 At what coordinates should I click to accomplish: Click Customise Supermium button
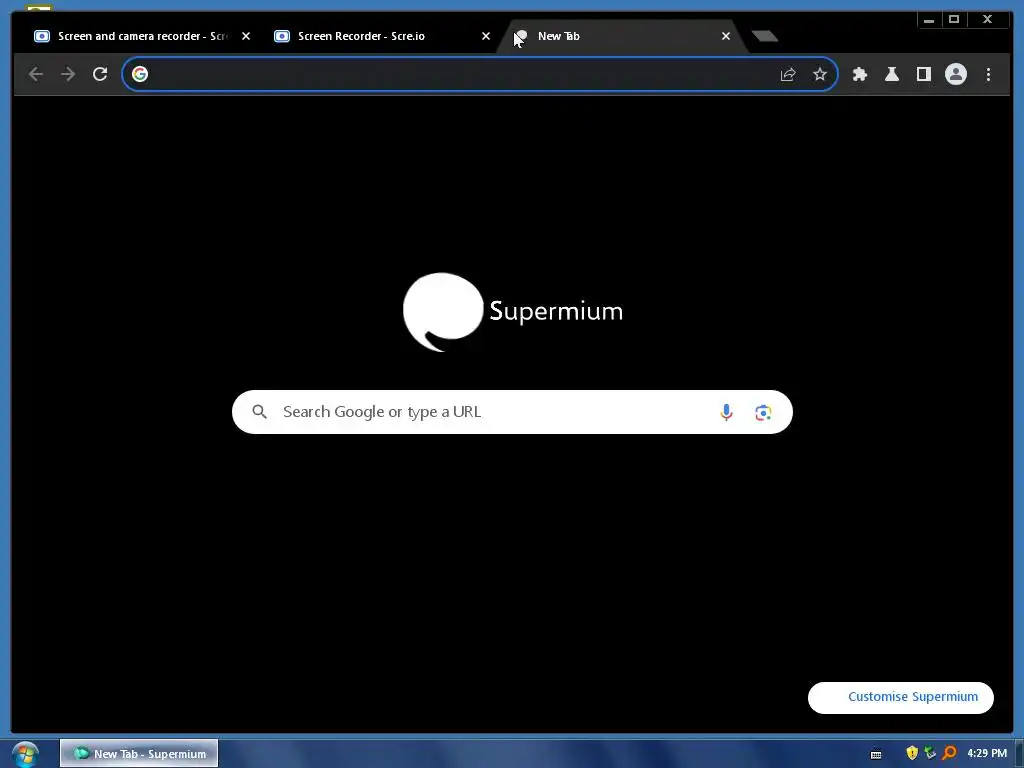[901, 697]
